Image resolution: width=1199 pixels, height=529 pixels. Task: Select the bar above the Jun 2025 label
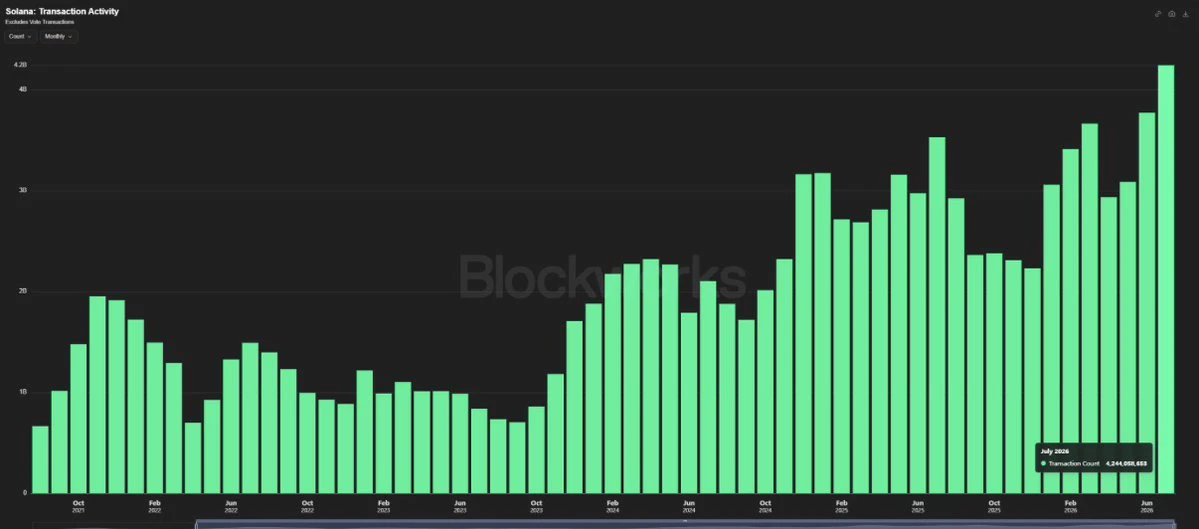[x=918, y=343]
